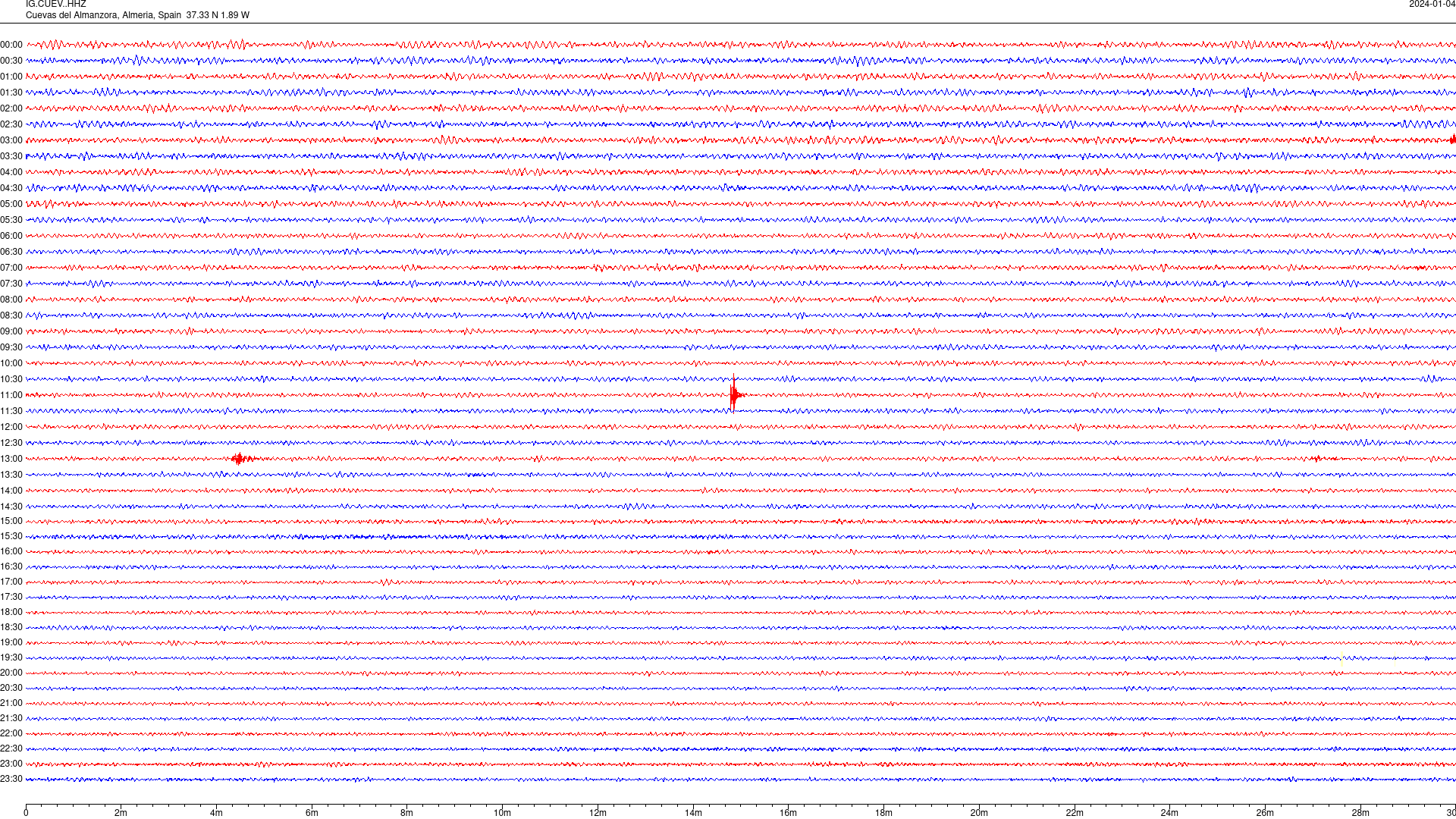Click the 13:30 time label
Screen dimensions: 1456x819
click(11, 475)
